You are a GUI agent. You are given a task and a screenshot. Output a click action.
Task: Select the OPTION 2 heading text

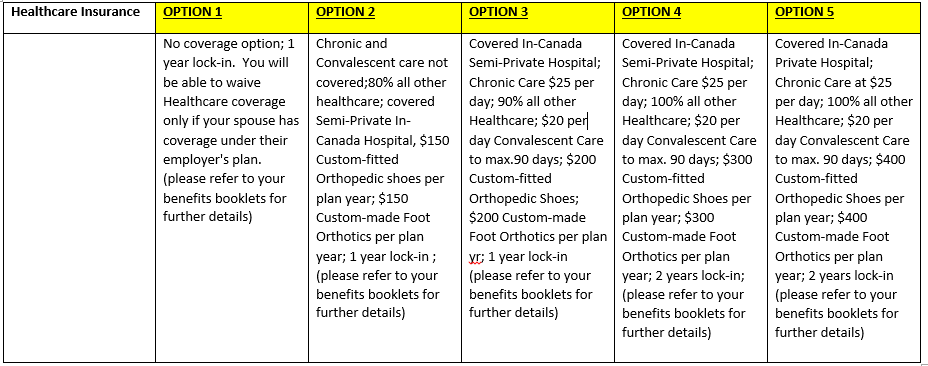tap(346, 12)
